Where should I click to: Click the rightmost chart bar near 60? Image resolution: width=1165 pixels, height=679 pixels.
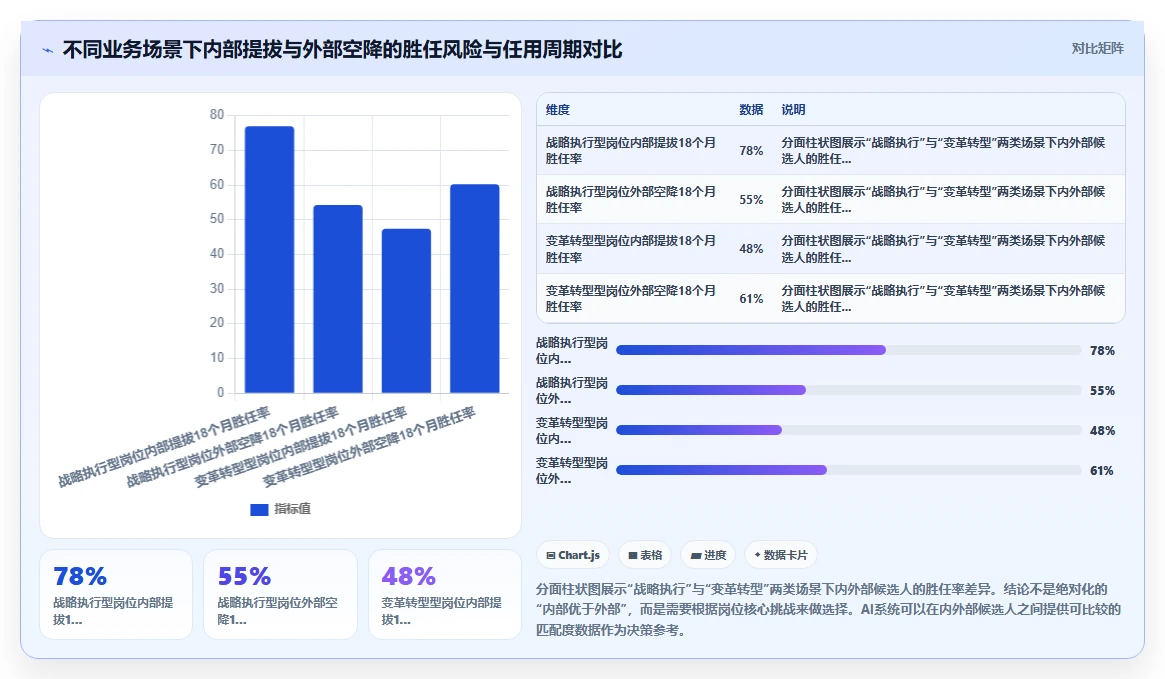click(475, 288)
